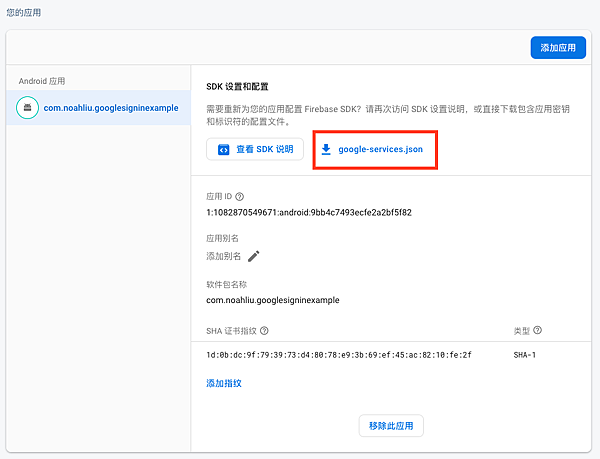Open 查看 SDK 说明
The image size is (600, 459).
[255, 149]
